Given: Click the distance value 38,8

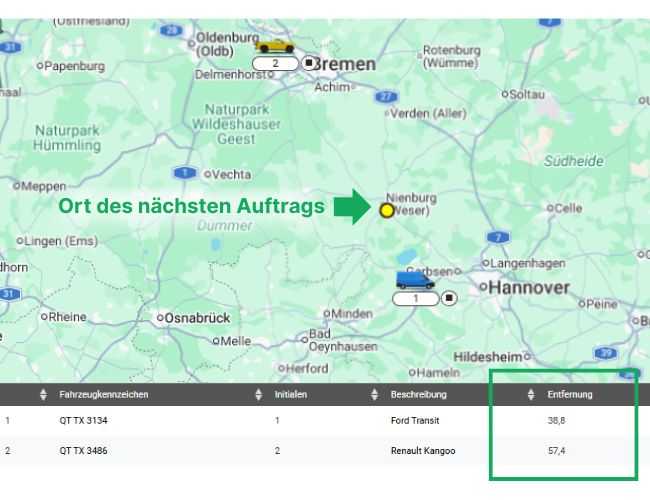Looking at the screenshot, I should [x=556, y=420].
